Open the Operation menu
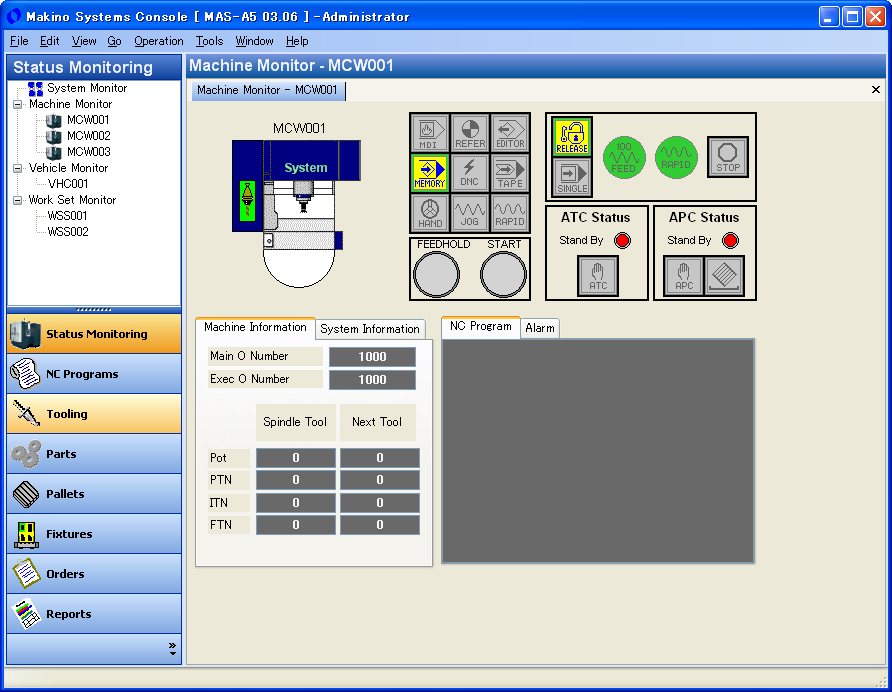Image resolution: width=892 pixels, height=692 pixels. click(x=159, y=41)
